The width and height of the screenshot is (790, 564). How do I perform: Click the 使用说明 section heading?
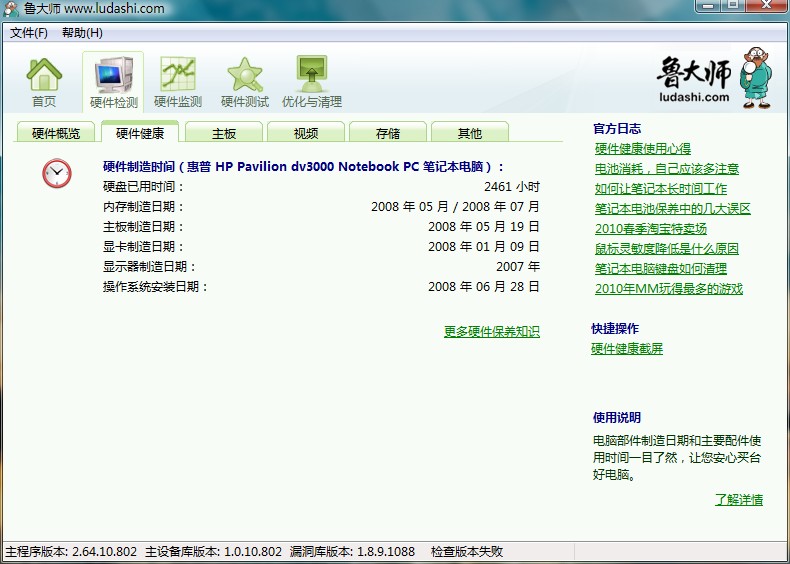pyautogui.click(x=617, y=417)
